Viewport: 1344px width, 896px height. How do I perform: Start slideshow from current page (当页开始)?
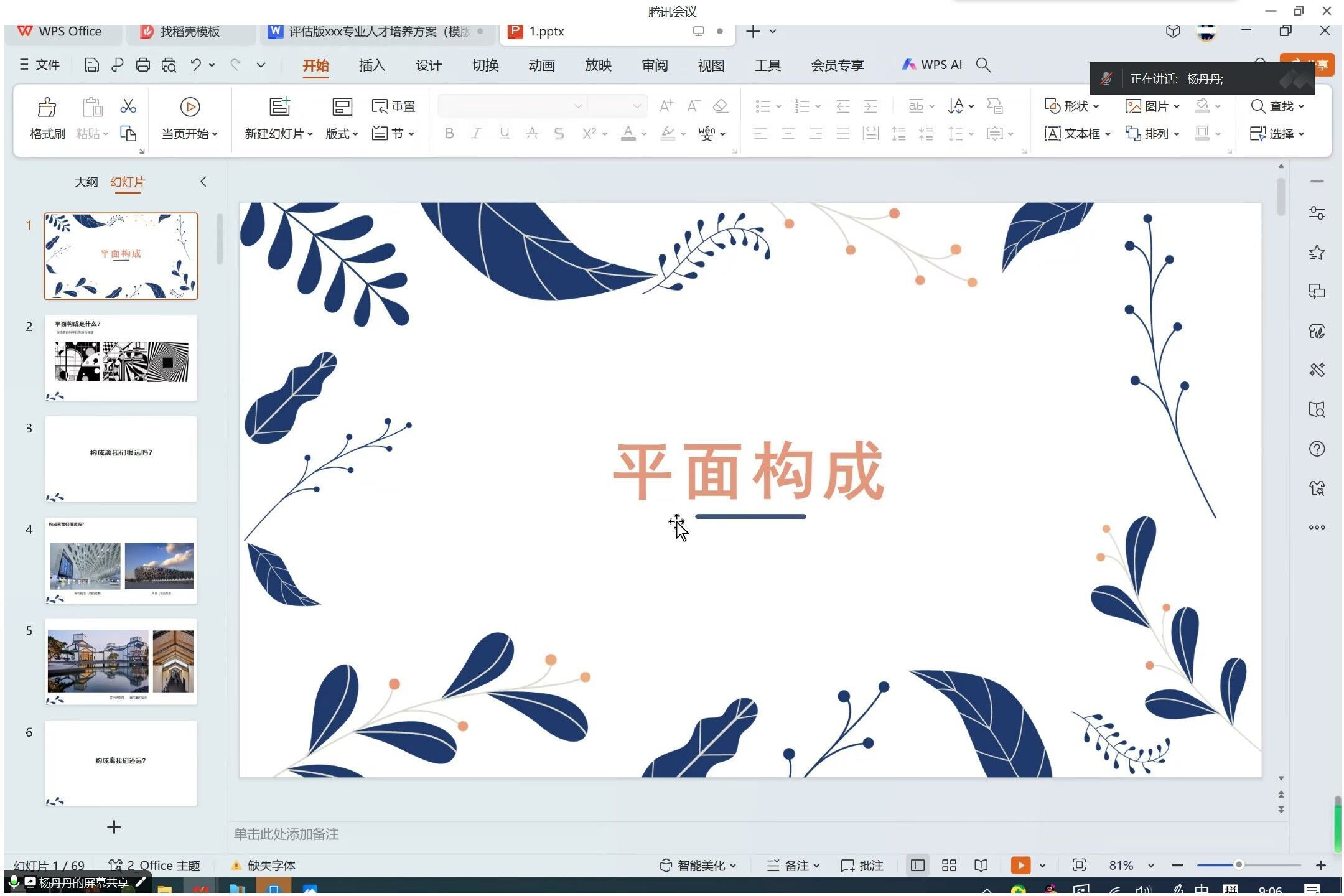(x=189, y=108)
